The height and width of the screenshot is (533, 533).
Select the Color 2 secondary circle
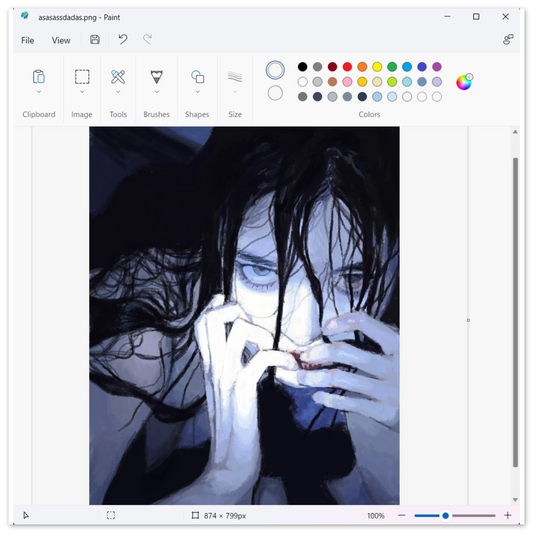(x=275, y=93)
